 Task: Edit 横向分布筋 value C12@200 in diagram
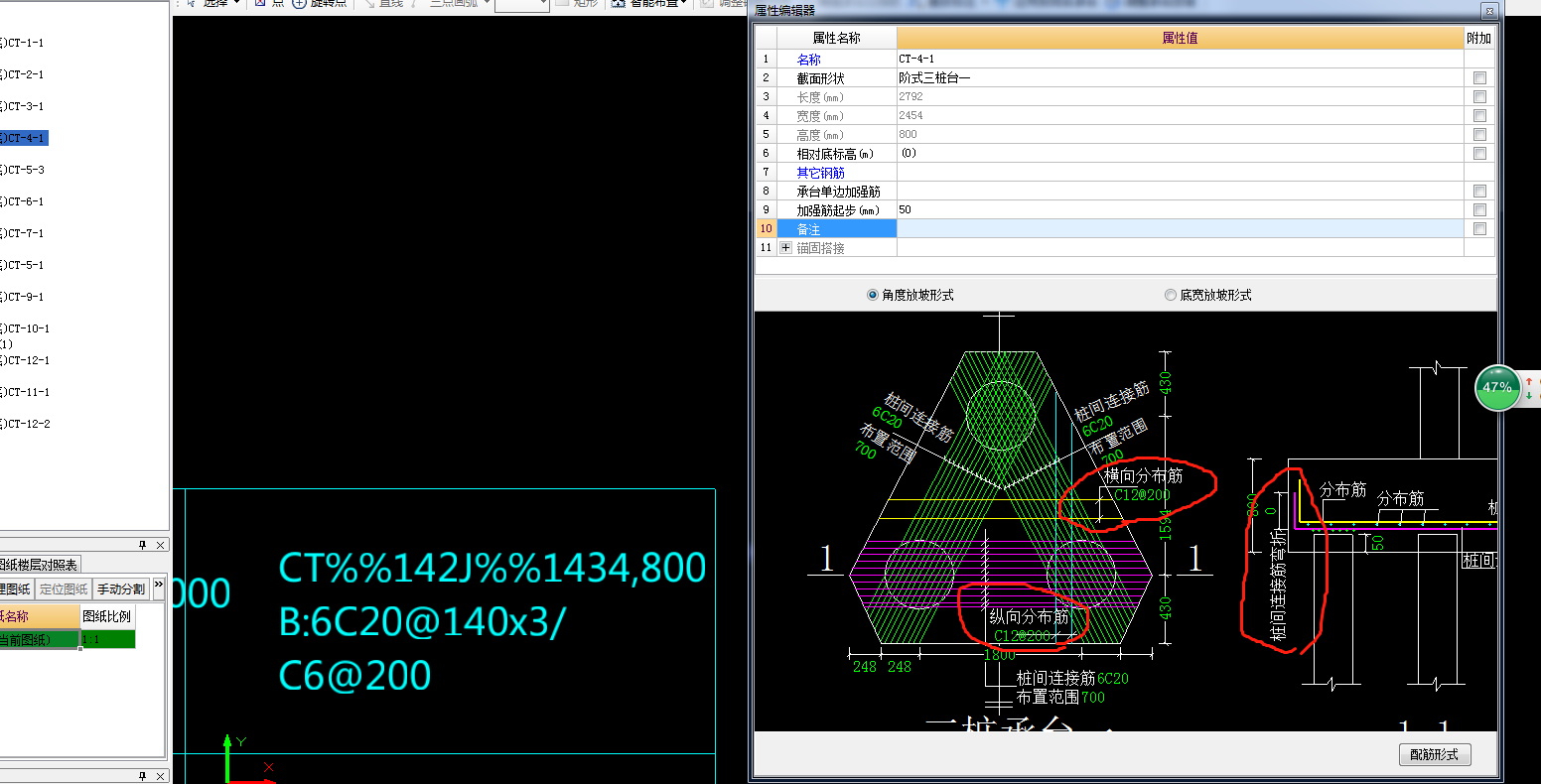pyautogui.click(x=1142, y=494)
